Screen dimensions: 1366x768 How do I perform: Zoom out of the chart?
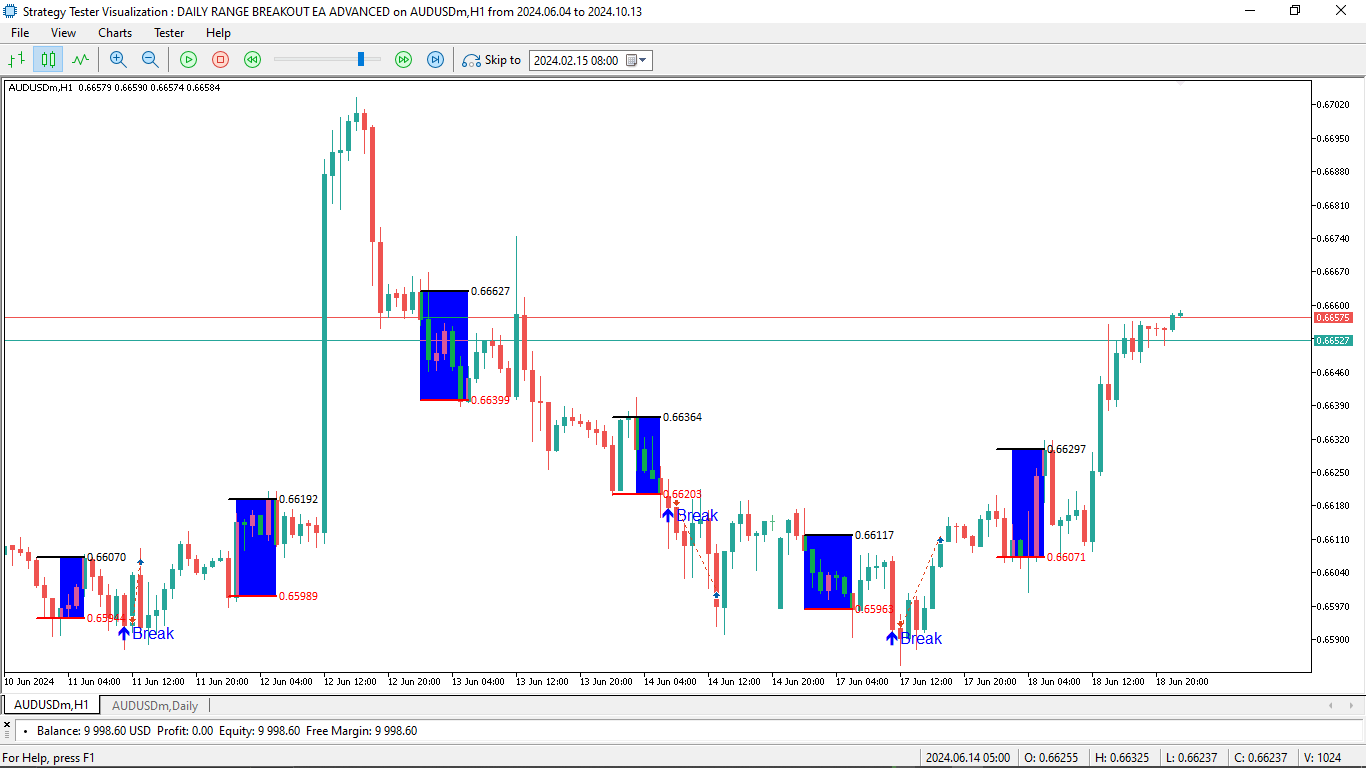tap(149, 60)
